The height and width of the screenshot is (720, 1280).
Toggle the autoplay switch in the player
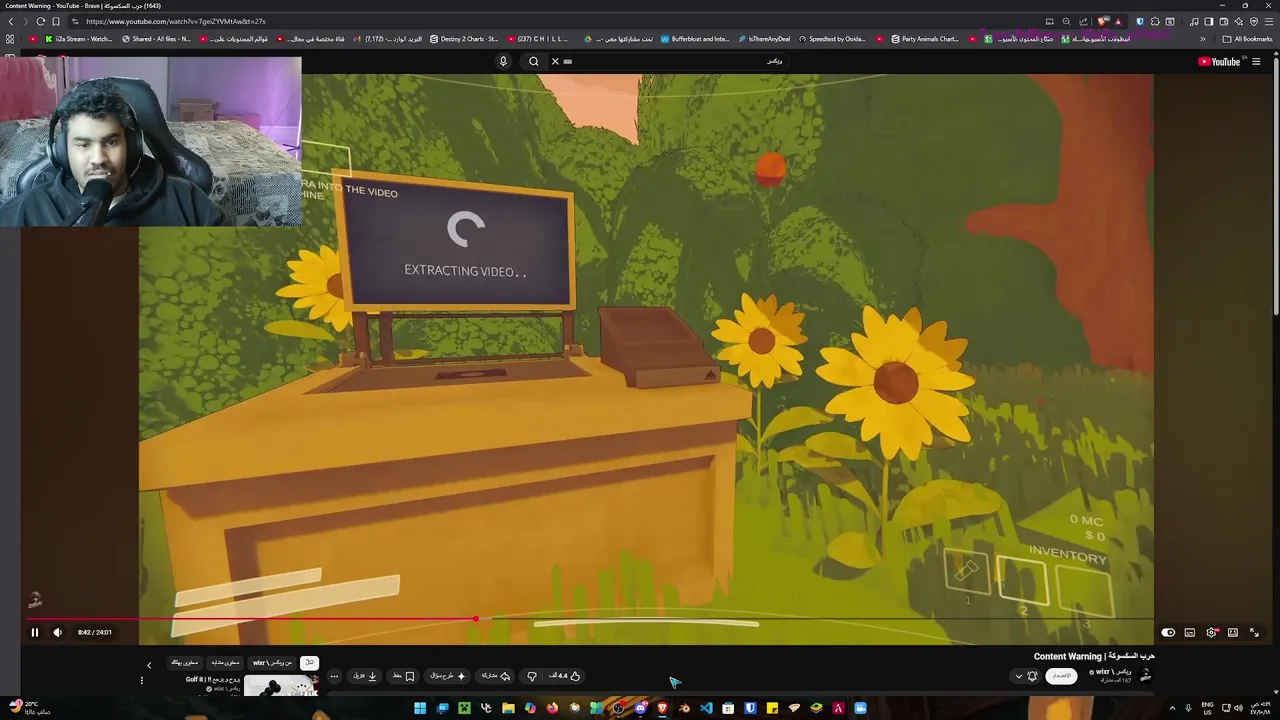(1168, 632)
